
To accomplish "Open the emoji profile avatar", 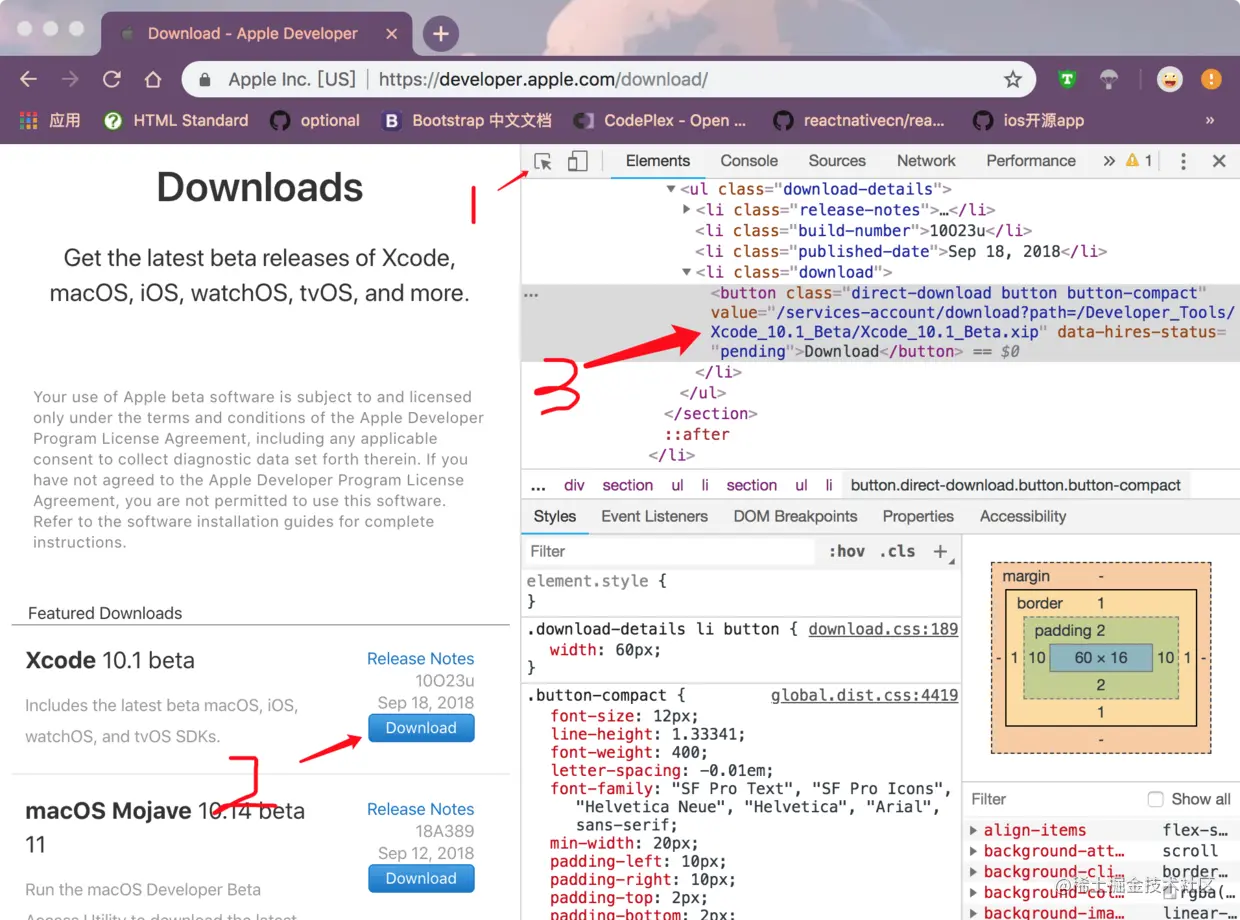I will (x=1169, y=80).
